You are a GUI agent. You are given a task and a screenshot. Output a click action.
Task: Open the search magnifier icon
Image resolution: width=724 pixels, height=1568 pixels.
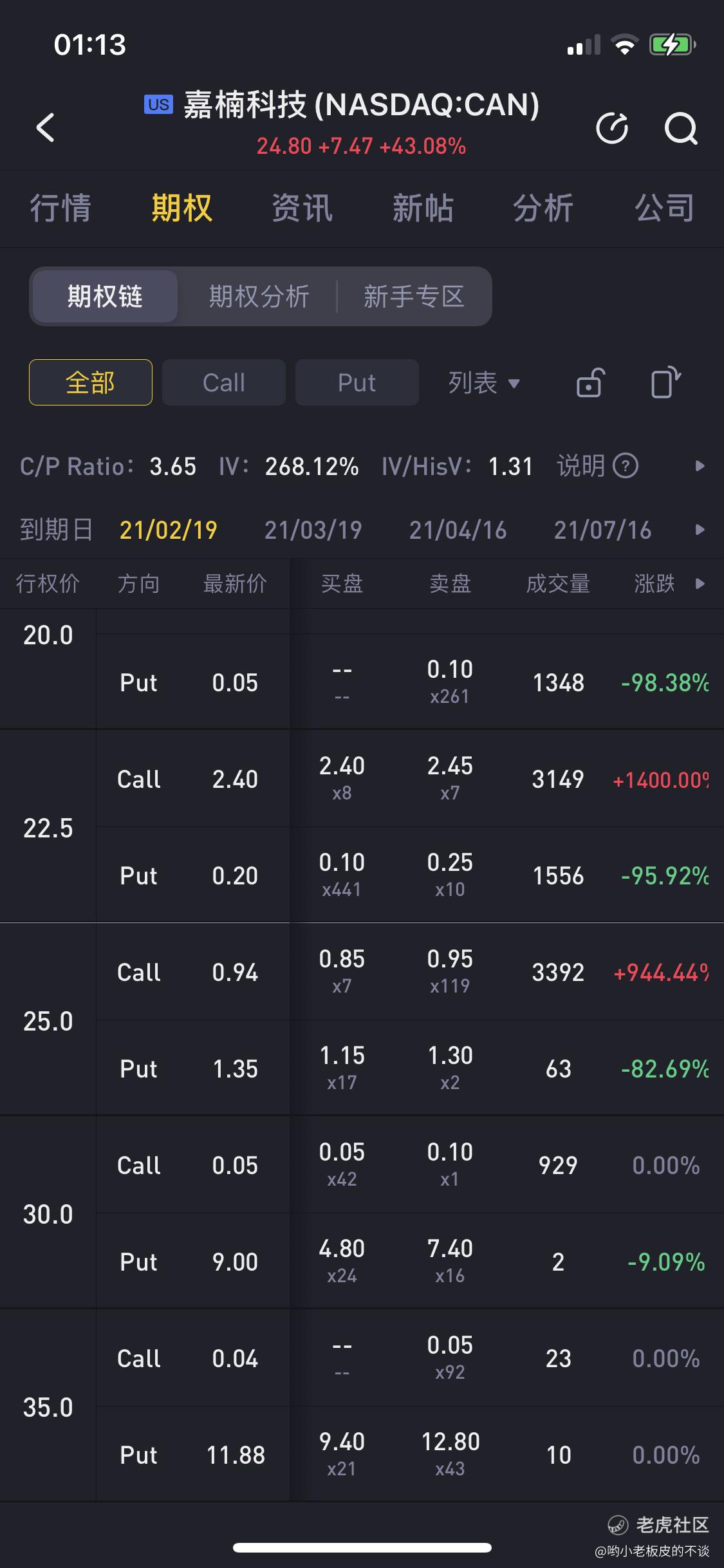(680, 128)
